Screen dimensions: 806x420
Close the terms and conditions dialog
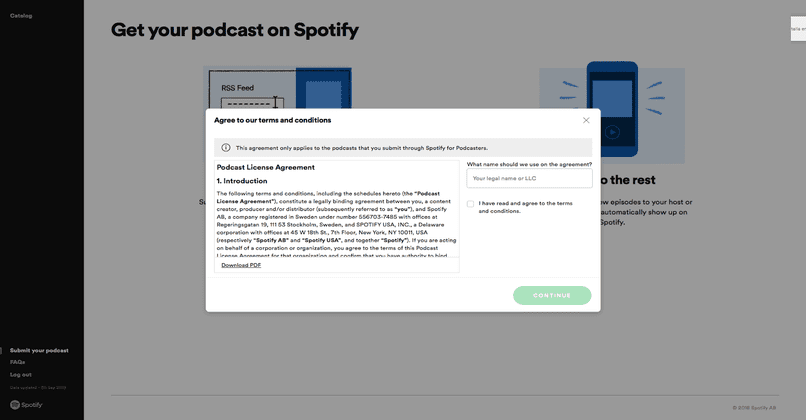pyautogui.click(x=585, y=120)
